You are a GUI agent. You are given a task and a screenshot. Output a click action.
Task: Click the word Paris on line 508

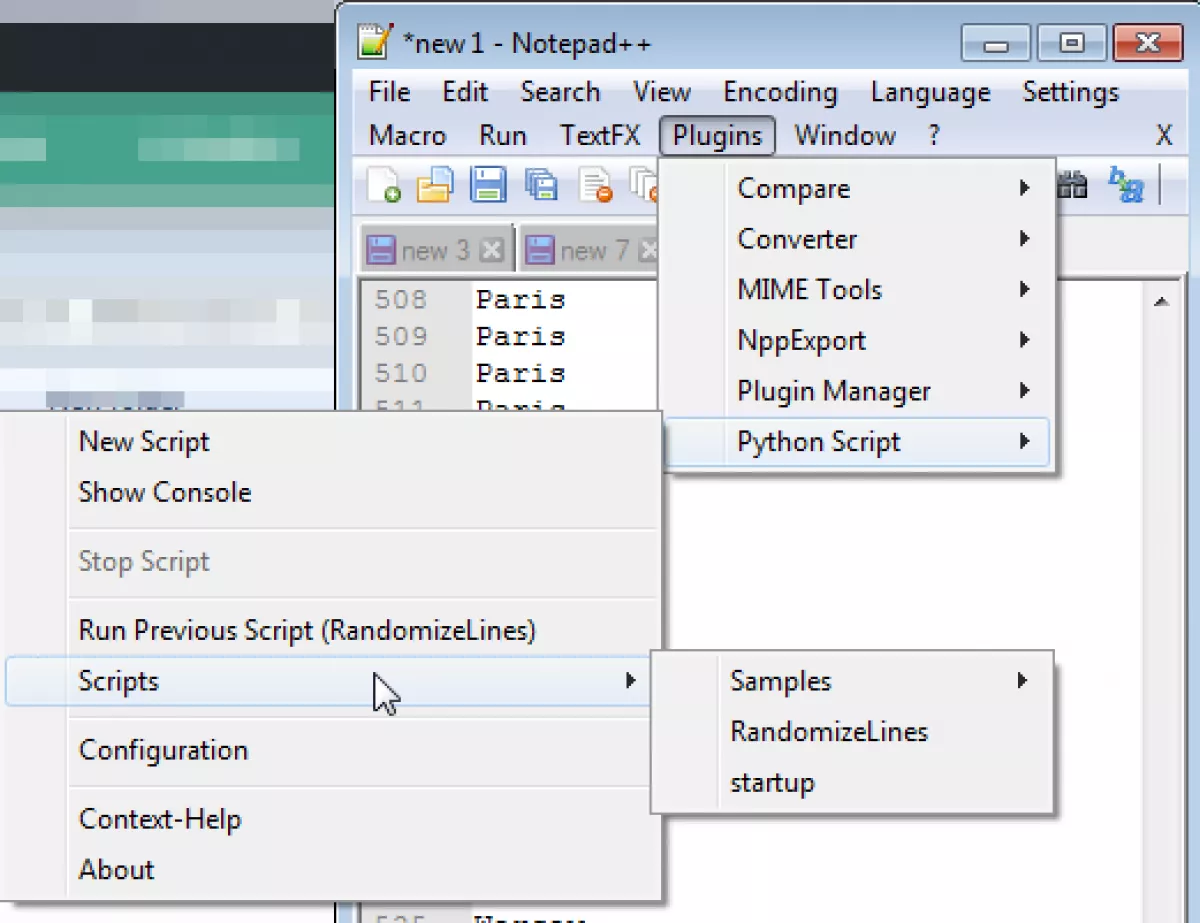pyautogui.click(x=521, y=299)
